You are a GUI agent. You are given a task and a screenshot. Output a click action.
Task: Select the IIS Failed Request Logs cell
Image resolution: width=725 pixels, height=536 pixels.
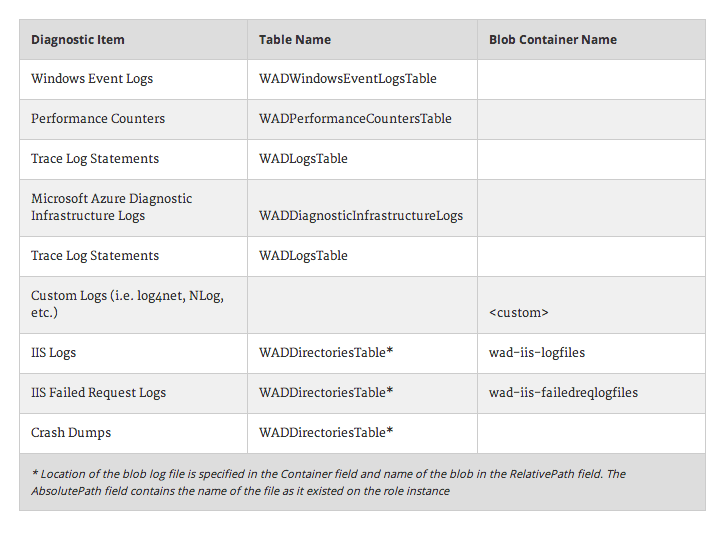(98, 393)
